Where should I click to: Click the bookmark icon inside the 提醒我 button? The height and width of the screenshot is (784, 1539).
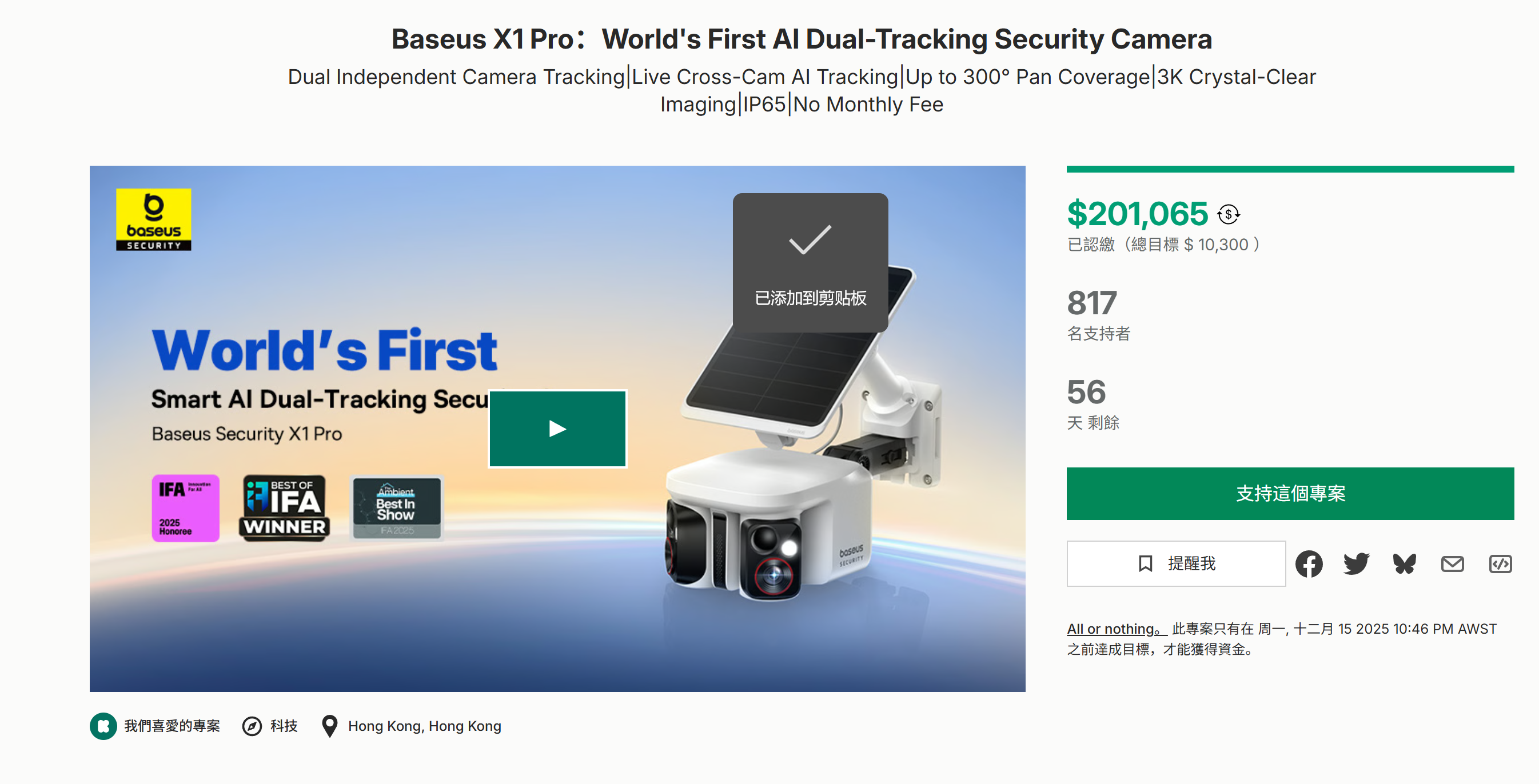pos(1145,563)
